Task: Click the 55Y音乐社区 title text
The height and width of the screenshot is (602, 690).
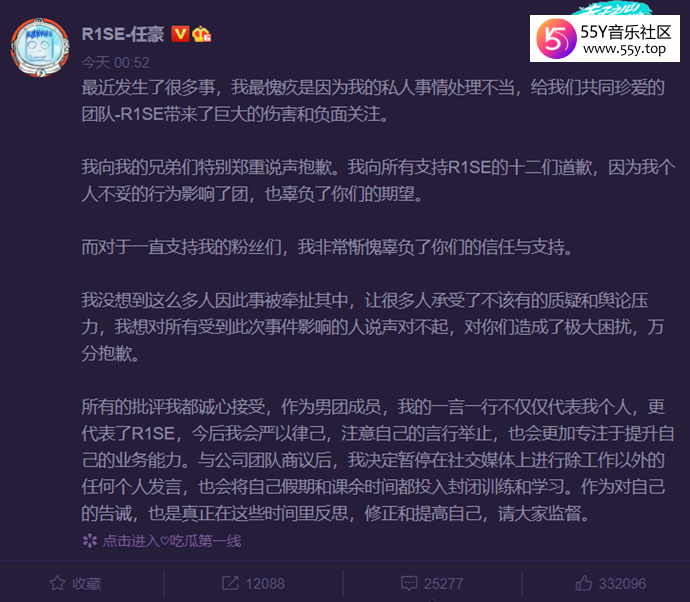Action: (x=626, y=32)
